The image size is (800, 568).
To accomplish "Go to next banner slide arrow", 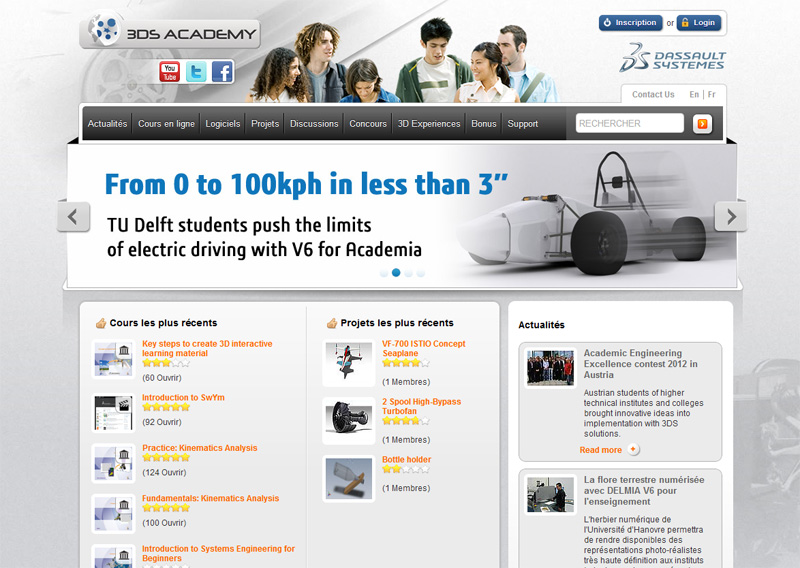I will point(731,216).
